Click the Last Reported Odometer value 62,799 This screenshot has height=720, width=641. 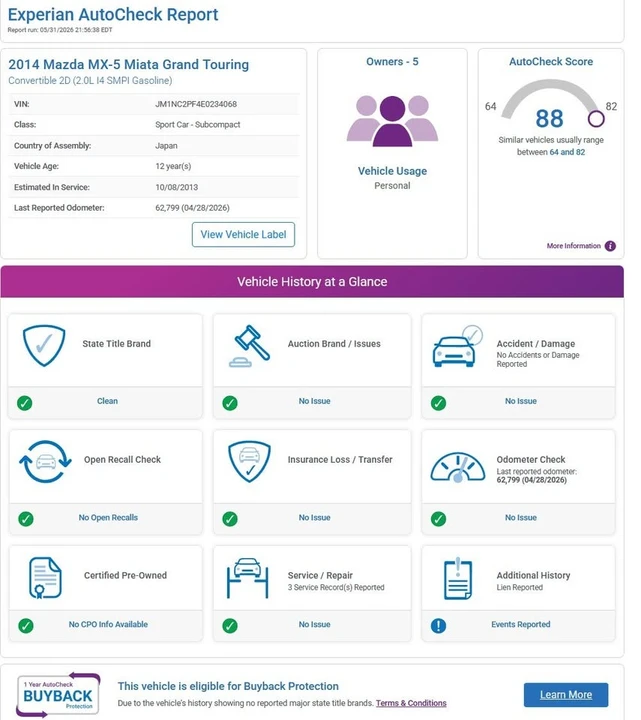point(192,208)
